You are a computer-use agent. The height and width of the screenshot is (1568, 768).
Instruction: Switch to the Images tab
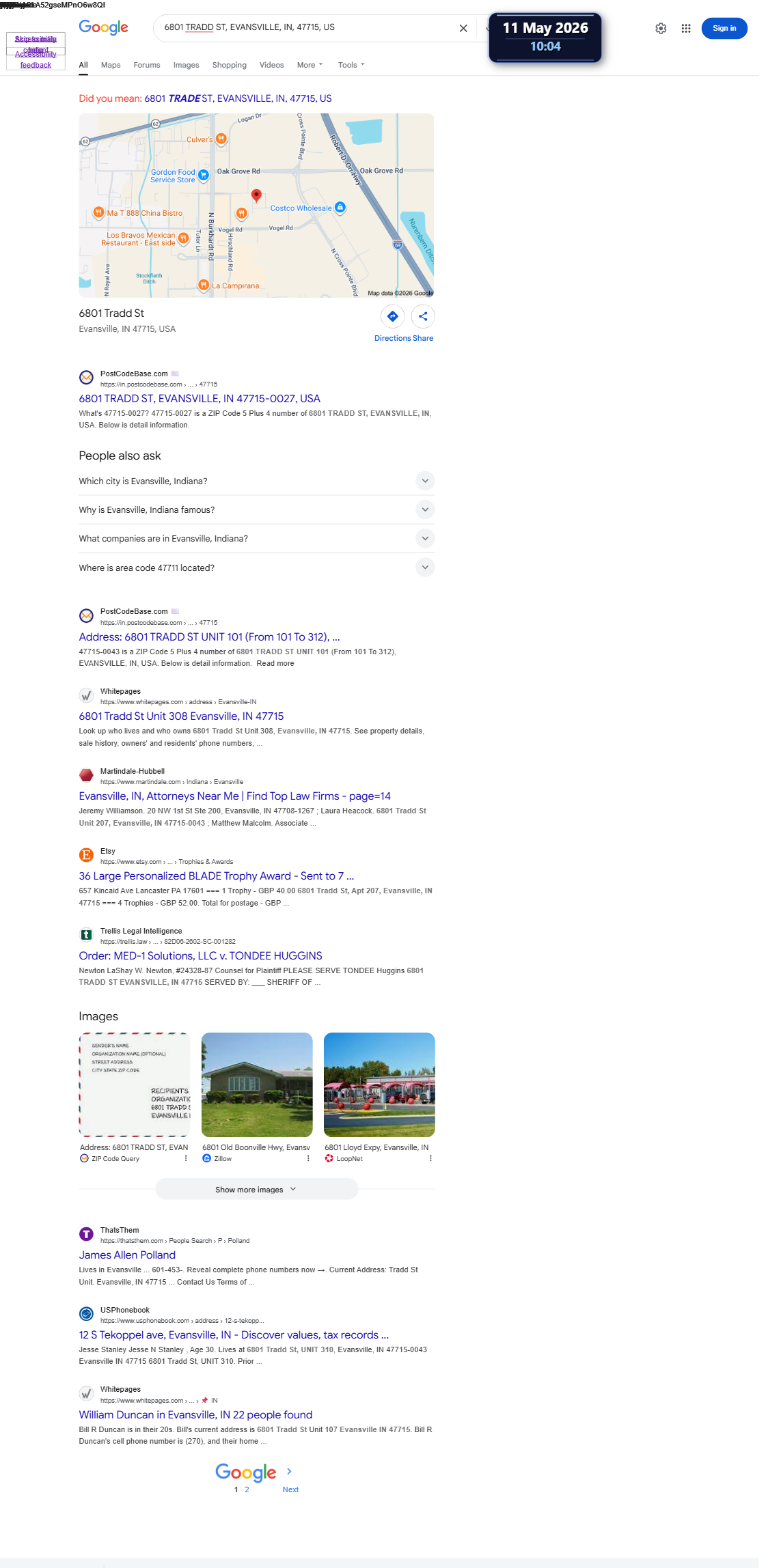click(187, 65)
